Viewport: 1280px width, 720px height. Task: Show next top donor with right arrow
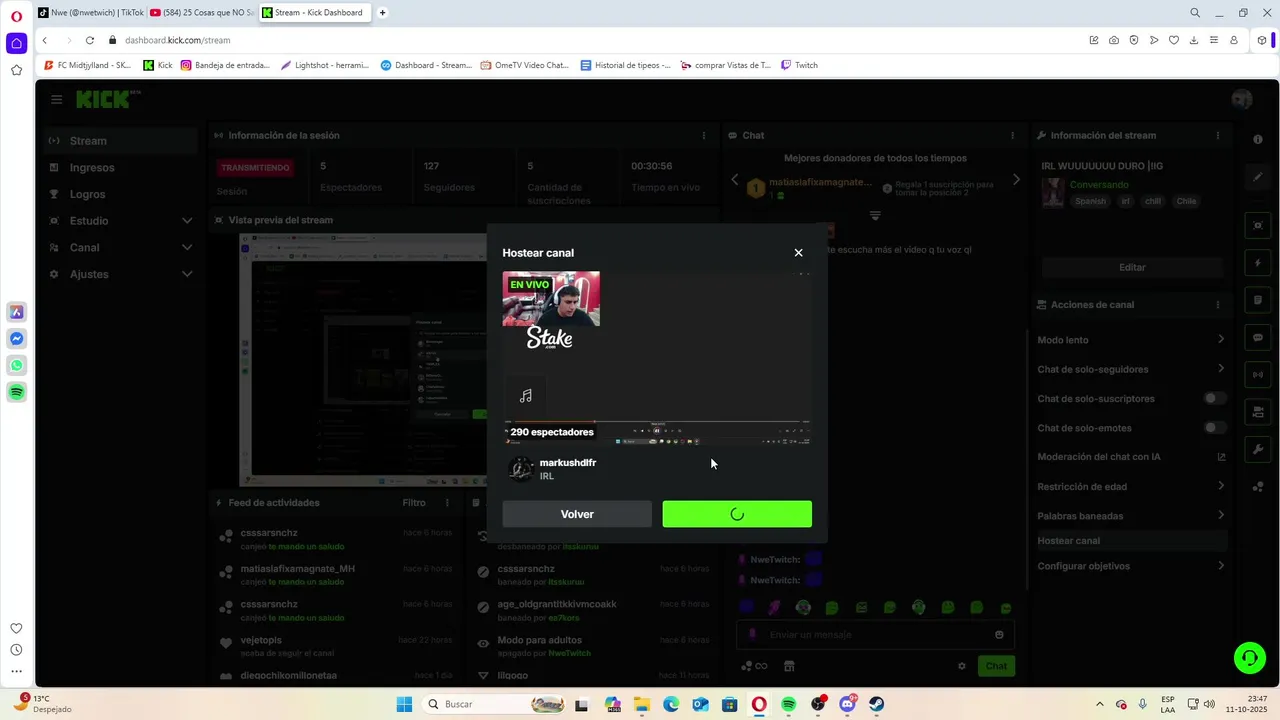pyautogui.click(x=1016, y=180)
